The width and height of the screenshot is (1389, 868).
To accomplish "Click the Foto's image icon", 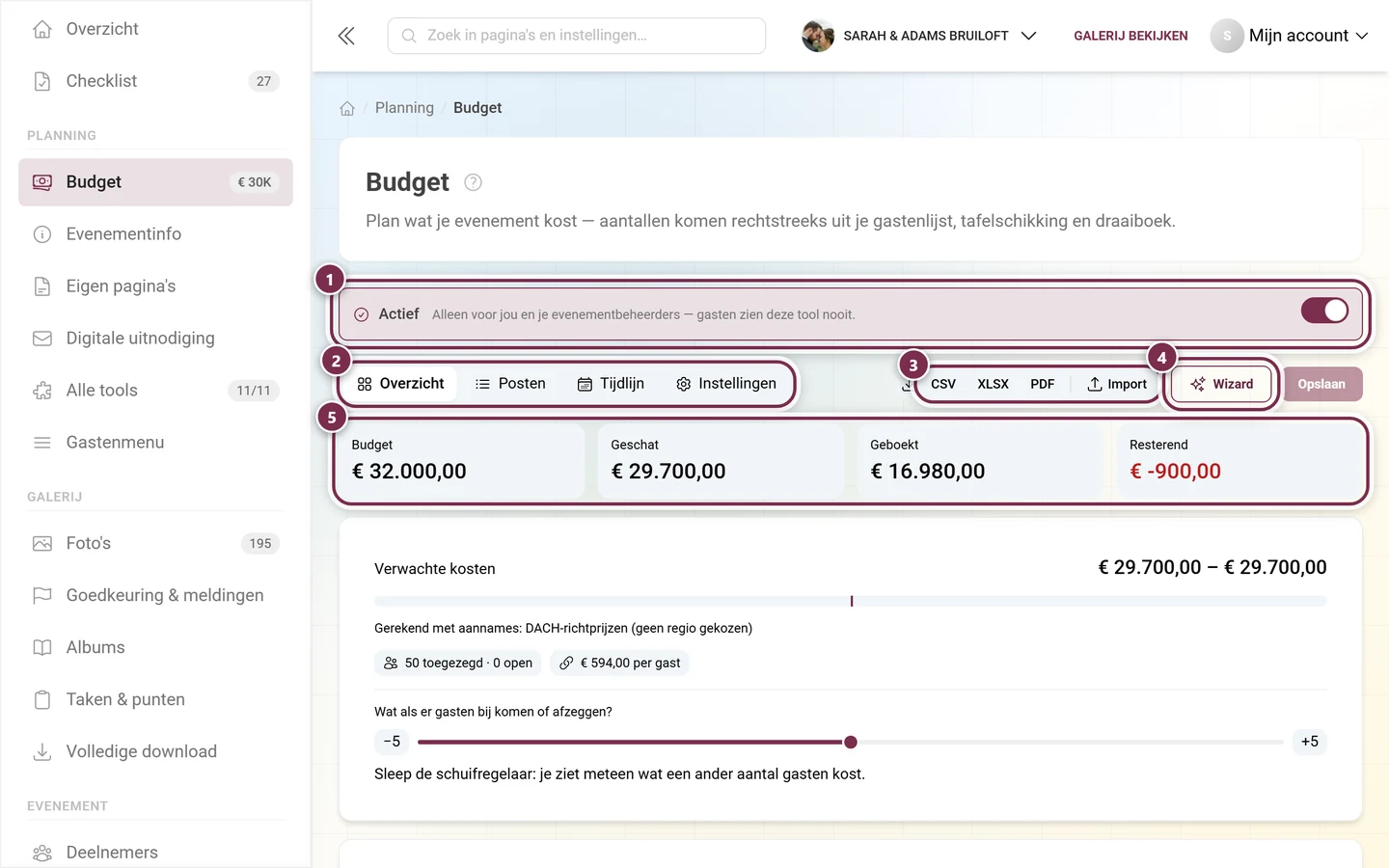I will click(x=42, y=544).
